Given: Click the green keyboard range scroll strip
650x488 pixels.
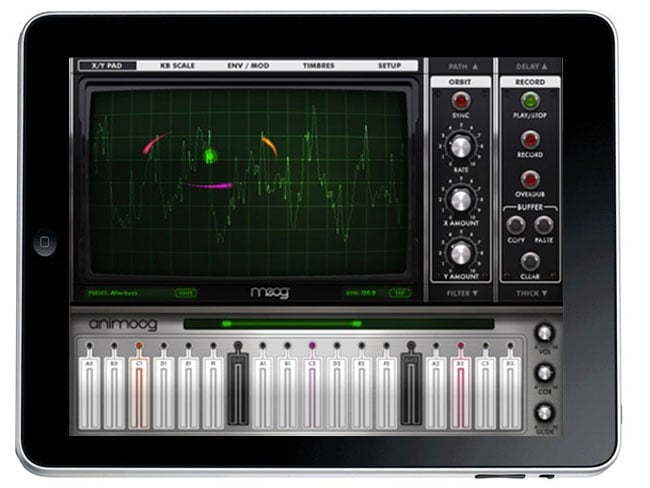Looking at the screenshot, I should (x=339, y=323).
